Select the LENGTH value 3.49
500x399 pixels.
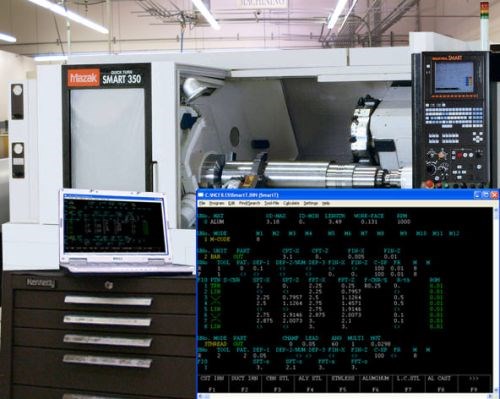[x=335, y=222]
